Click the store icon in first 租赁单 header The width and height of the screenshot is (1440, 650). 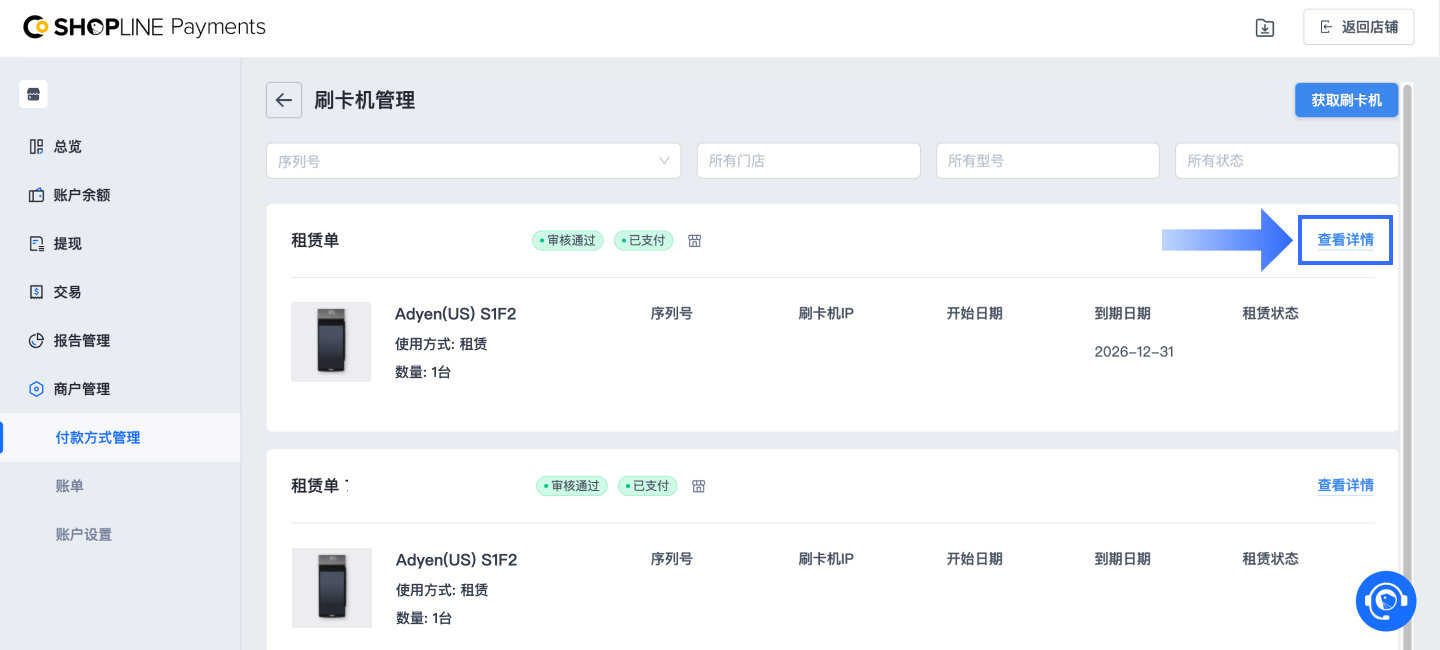pyautogui.click(x=695, y=241)
